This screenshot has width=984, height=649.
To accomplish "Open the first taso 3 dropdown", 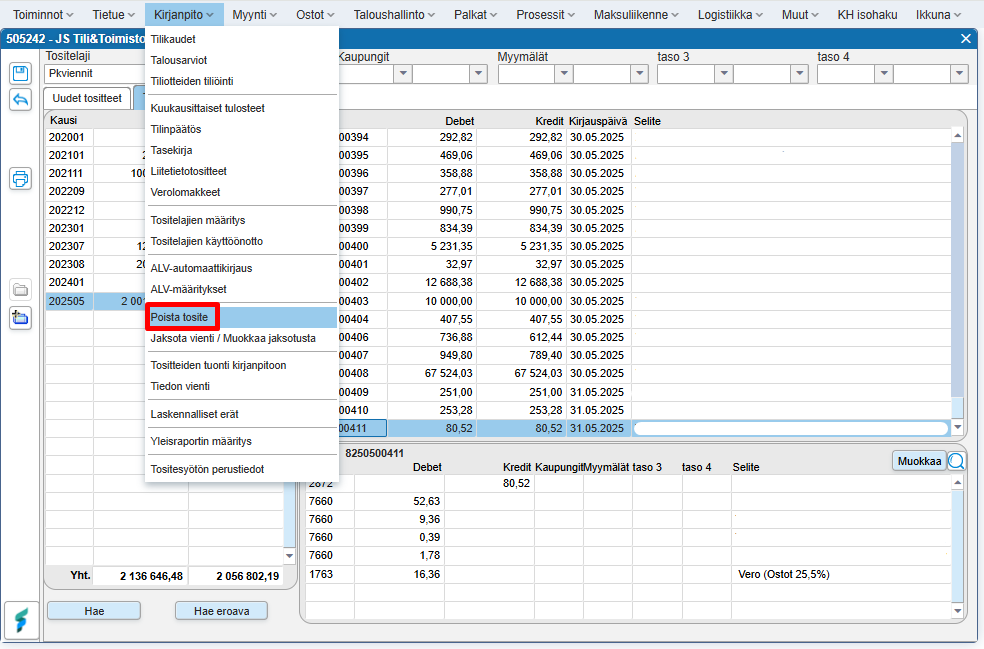I will [723, 74].
